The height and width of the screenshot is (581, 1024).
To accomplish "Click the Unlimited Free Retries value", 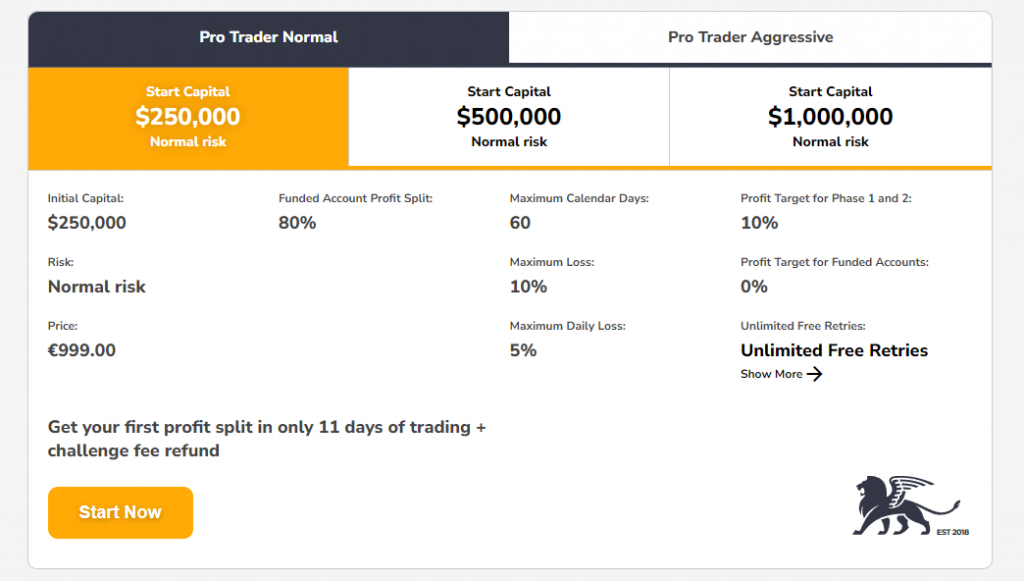I will click(x=834, y=350).
